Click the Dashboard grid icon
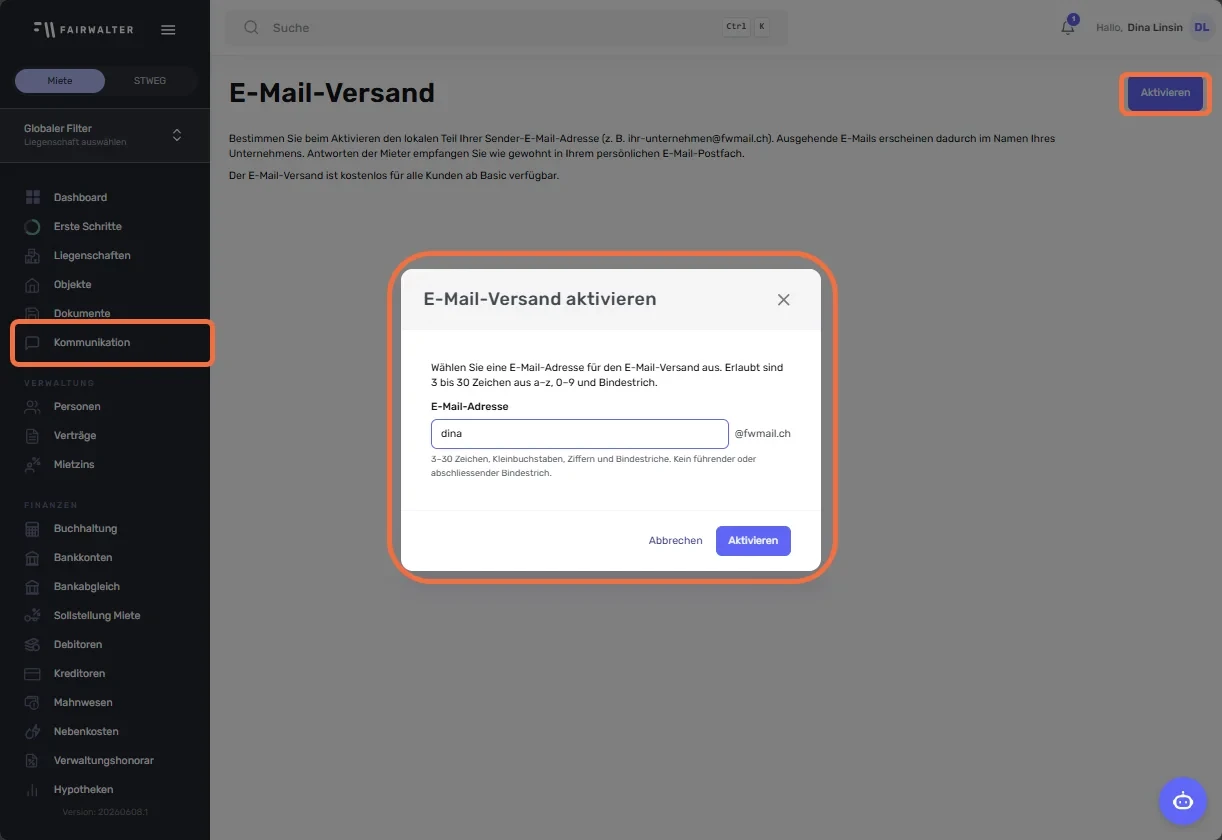 point(33,197)
